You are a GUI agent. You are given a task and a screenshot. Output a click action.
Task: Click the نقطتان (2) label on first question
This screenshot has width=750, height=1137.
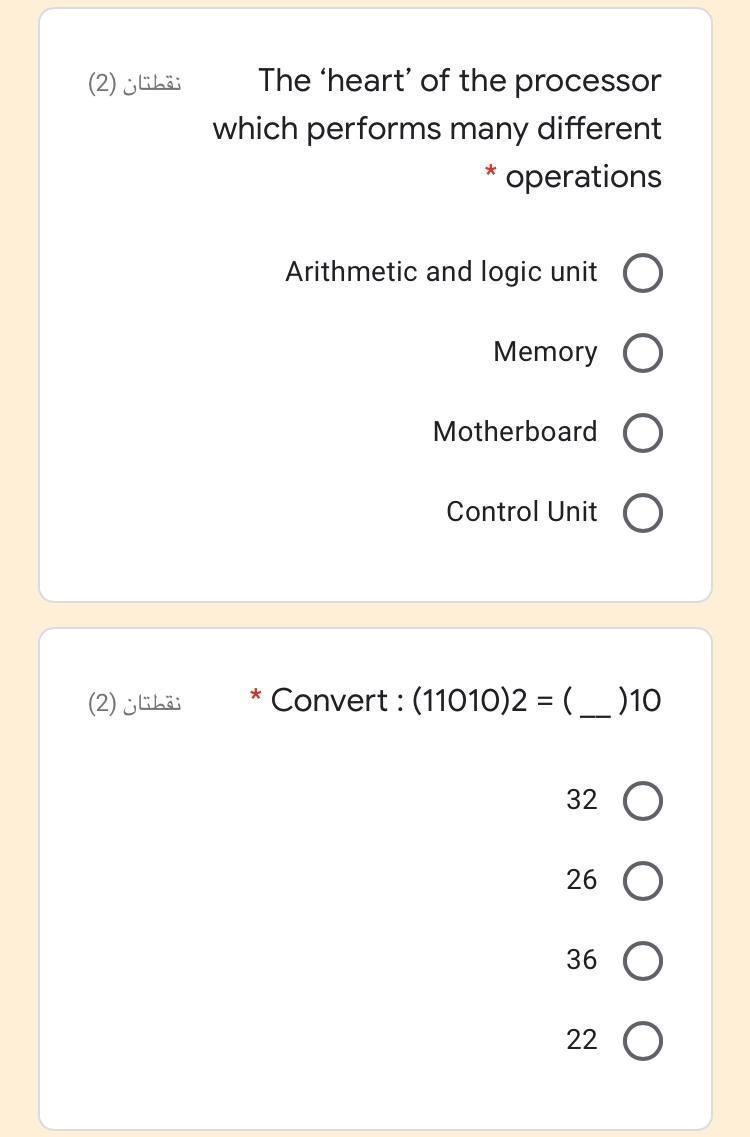click(137, 83)
